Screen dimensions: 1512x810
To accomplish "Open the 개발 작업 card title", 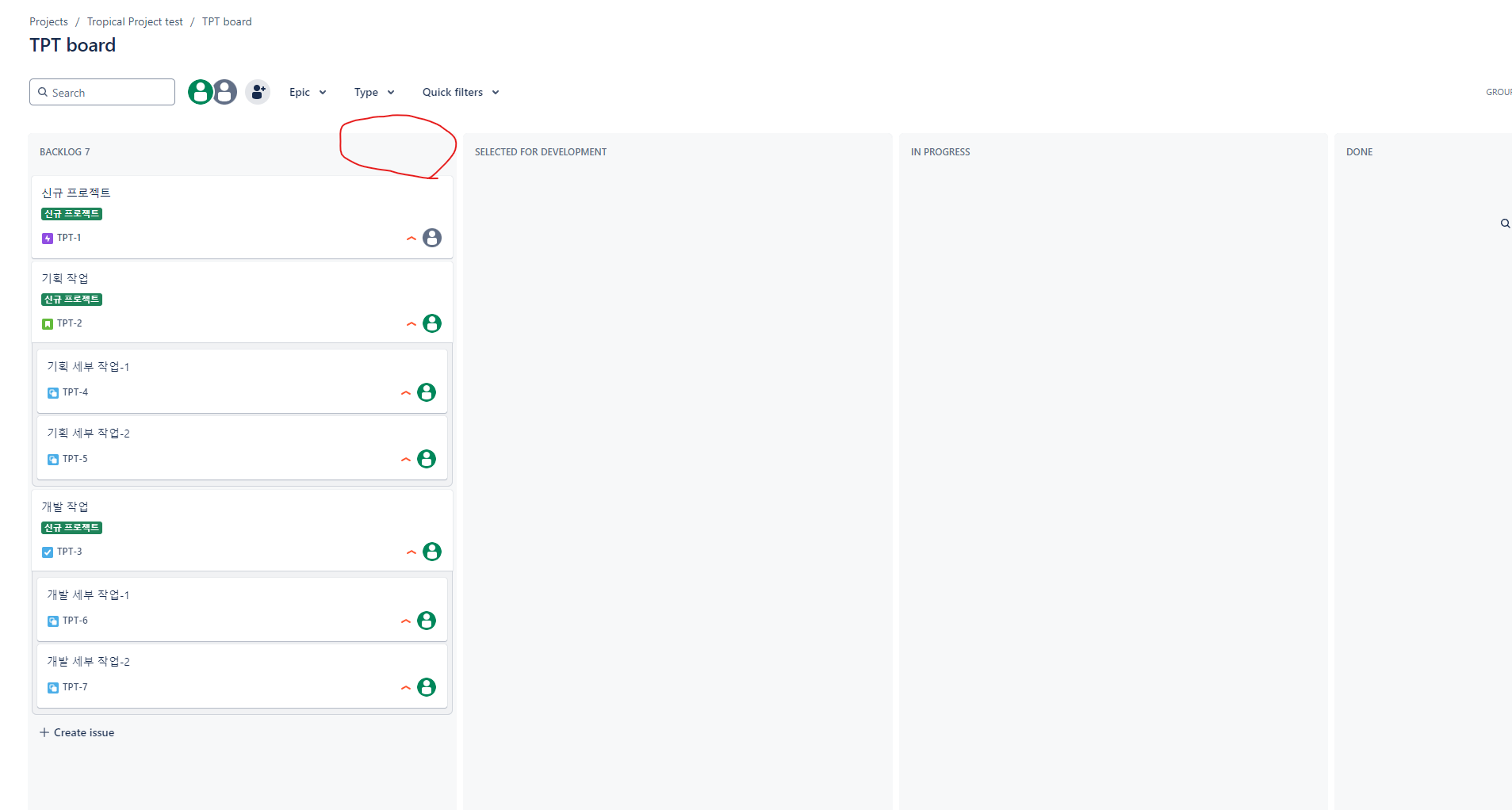I will (x=65, y=506).
